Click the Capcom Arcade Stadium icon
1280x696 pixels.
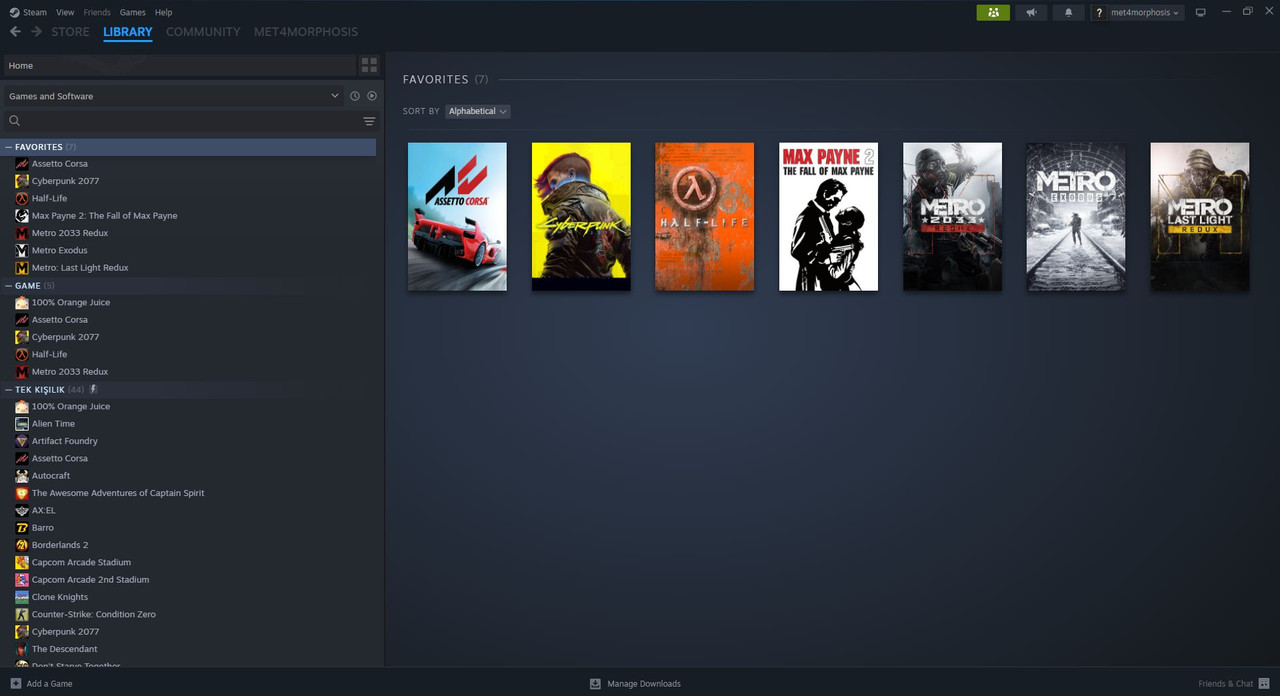(22, 562)
